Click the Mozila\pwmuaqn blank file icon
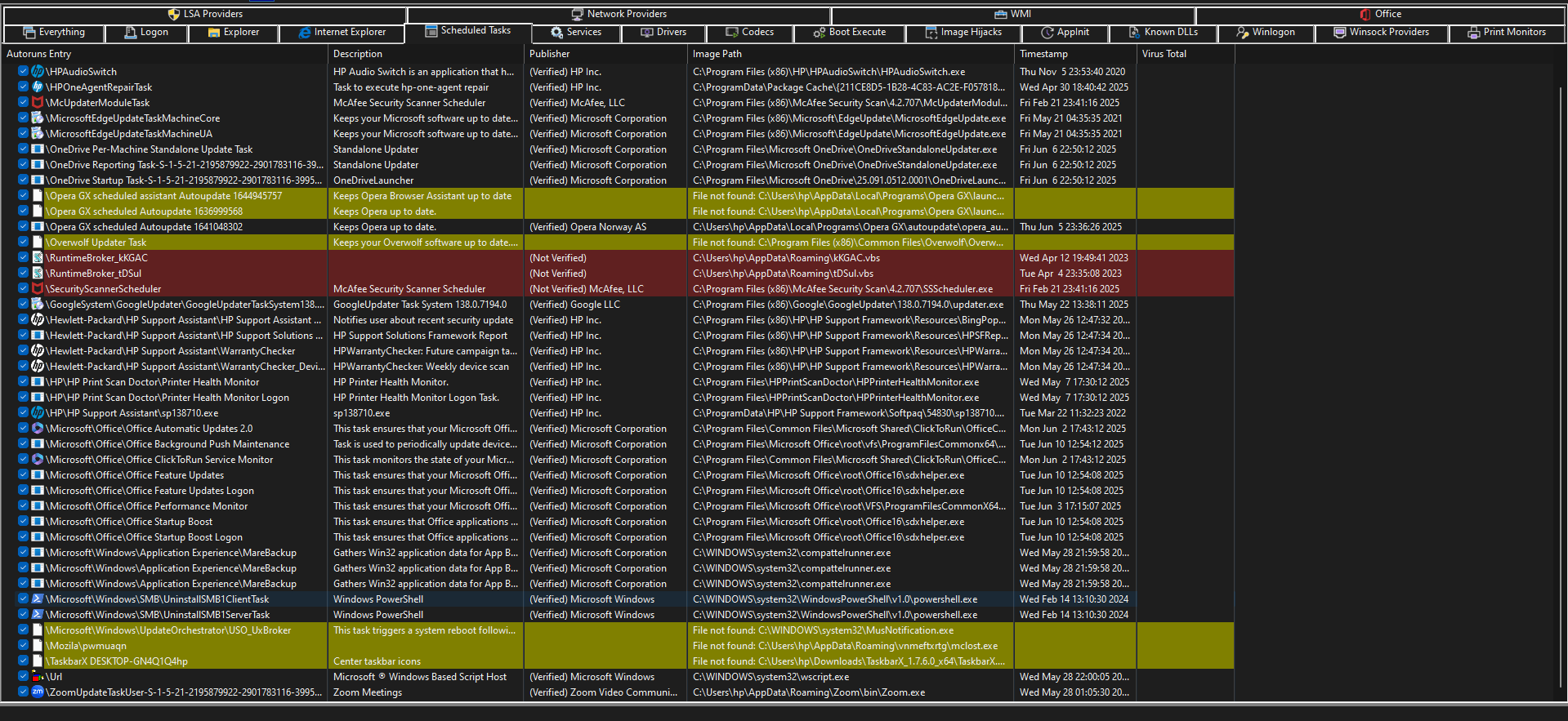The image size is (1568, 721). click(x=37, y=646)
